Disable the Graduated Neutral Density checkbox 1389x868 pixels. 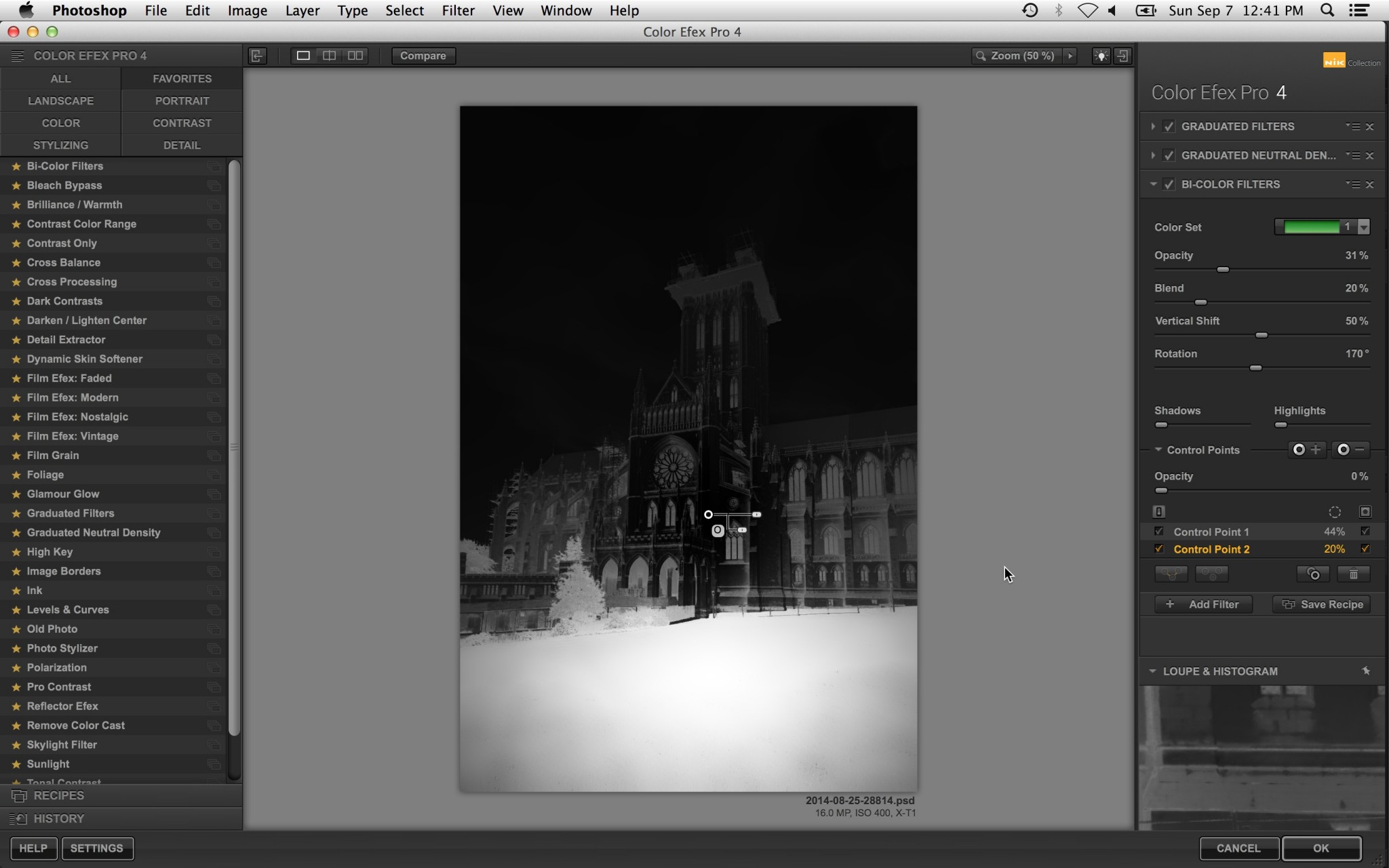1169,155
